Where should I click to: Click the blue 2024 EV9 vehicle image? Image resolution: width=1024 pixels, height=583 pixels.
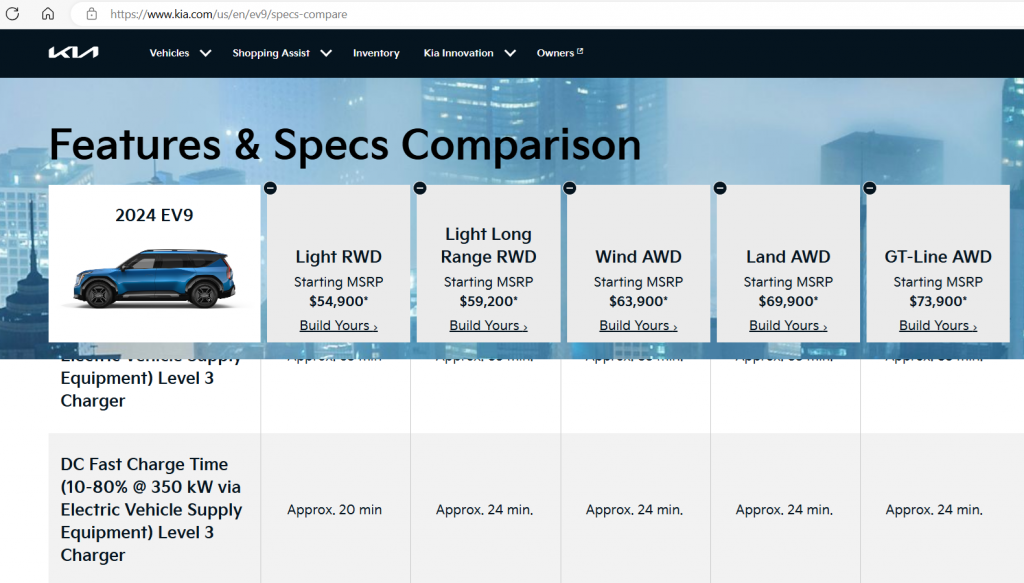point(154,280)
